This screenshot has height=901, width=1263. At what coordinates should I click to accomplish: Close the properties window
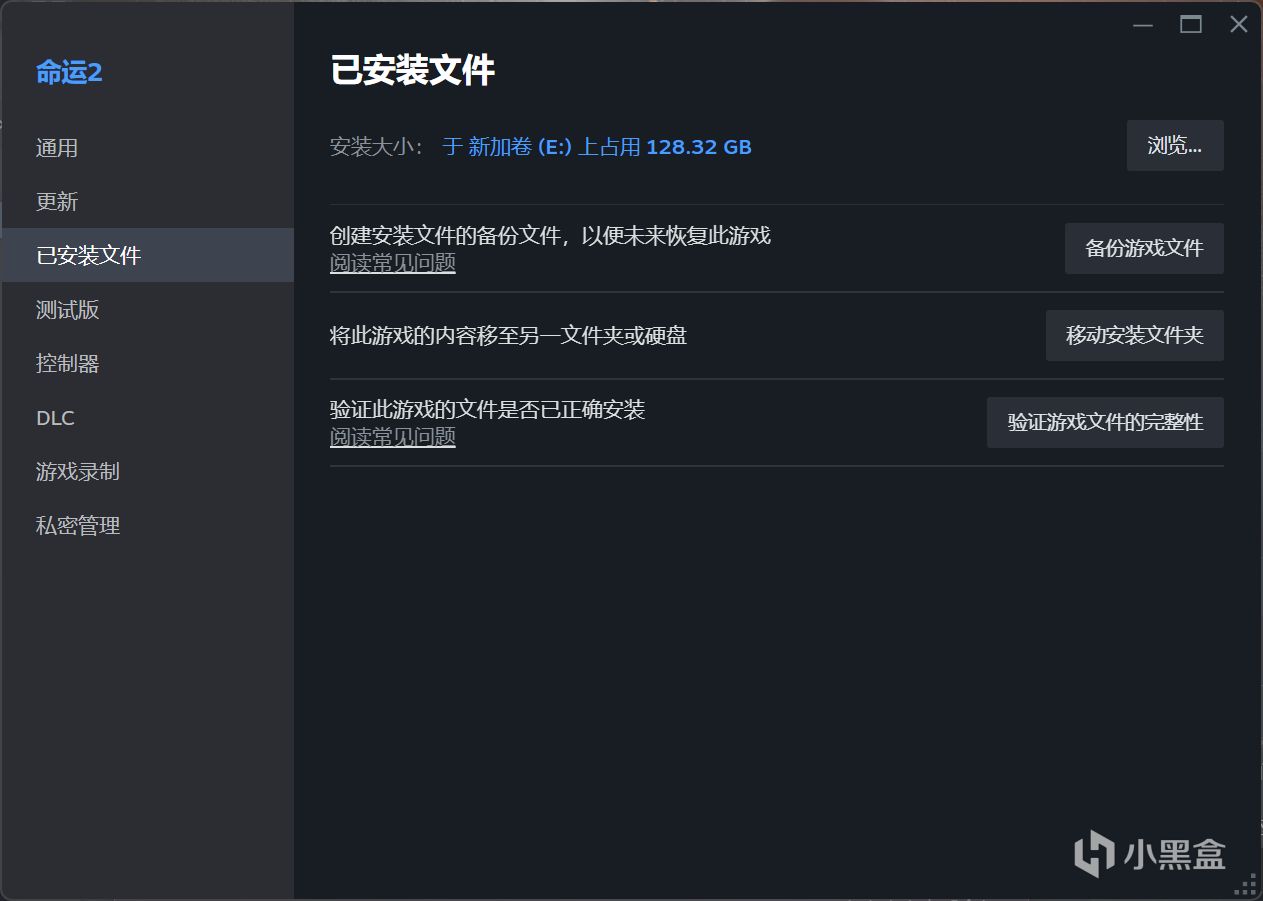tap(1238, 25)
